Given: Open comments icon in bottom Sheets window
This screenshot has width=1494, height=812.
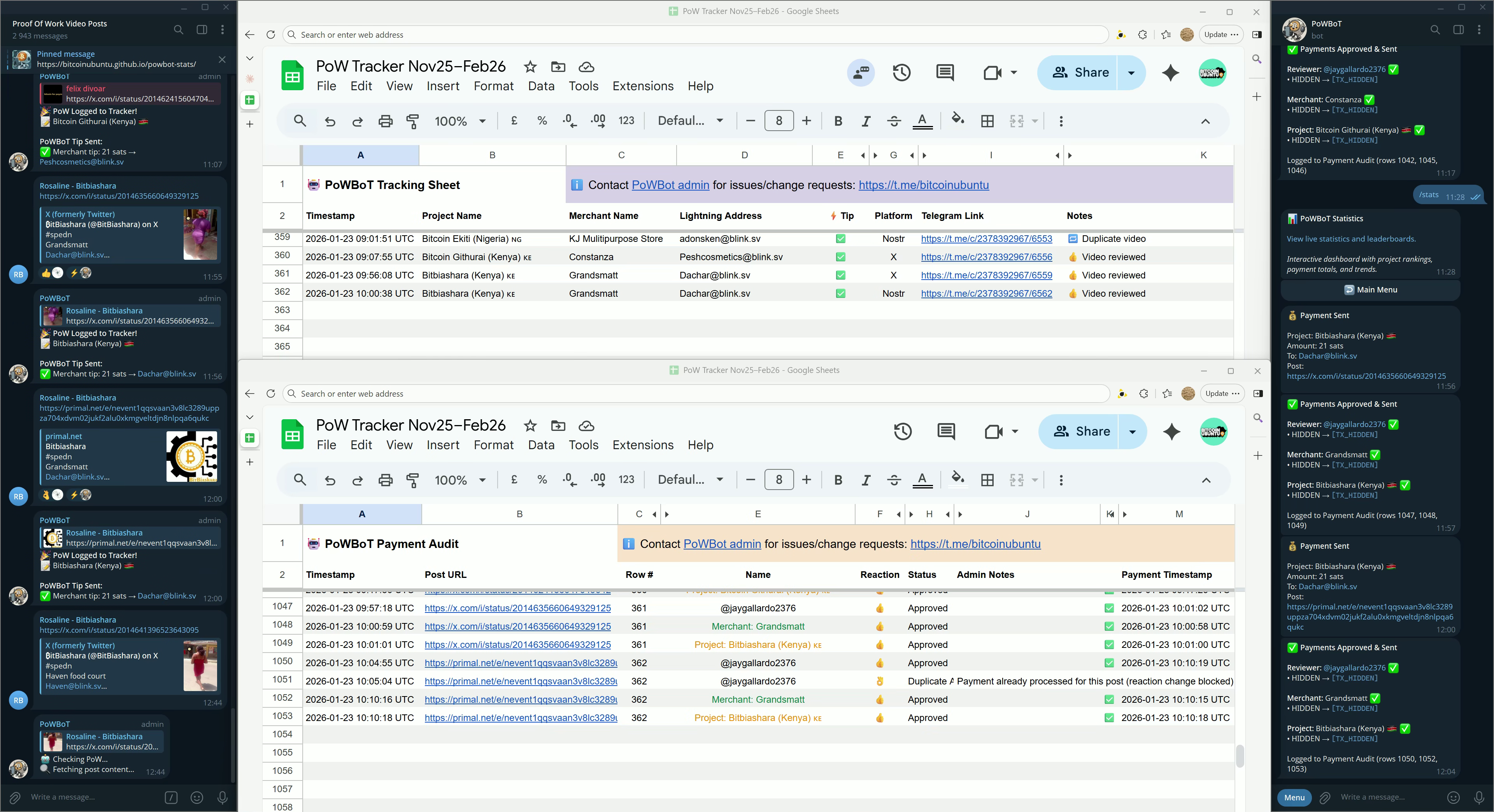Looking at the screenshot, I should point(946,431).
